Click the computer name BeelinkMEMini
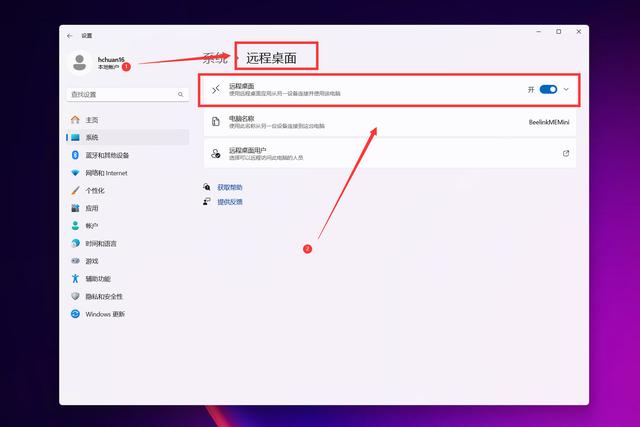 tap(549, 122)
